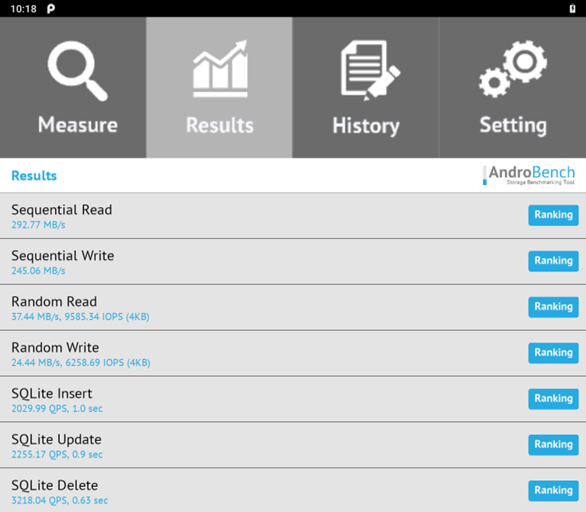Switch to the Measure tab label
Viewport: 586px width, 512px height.
coord(78,125)
